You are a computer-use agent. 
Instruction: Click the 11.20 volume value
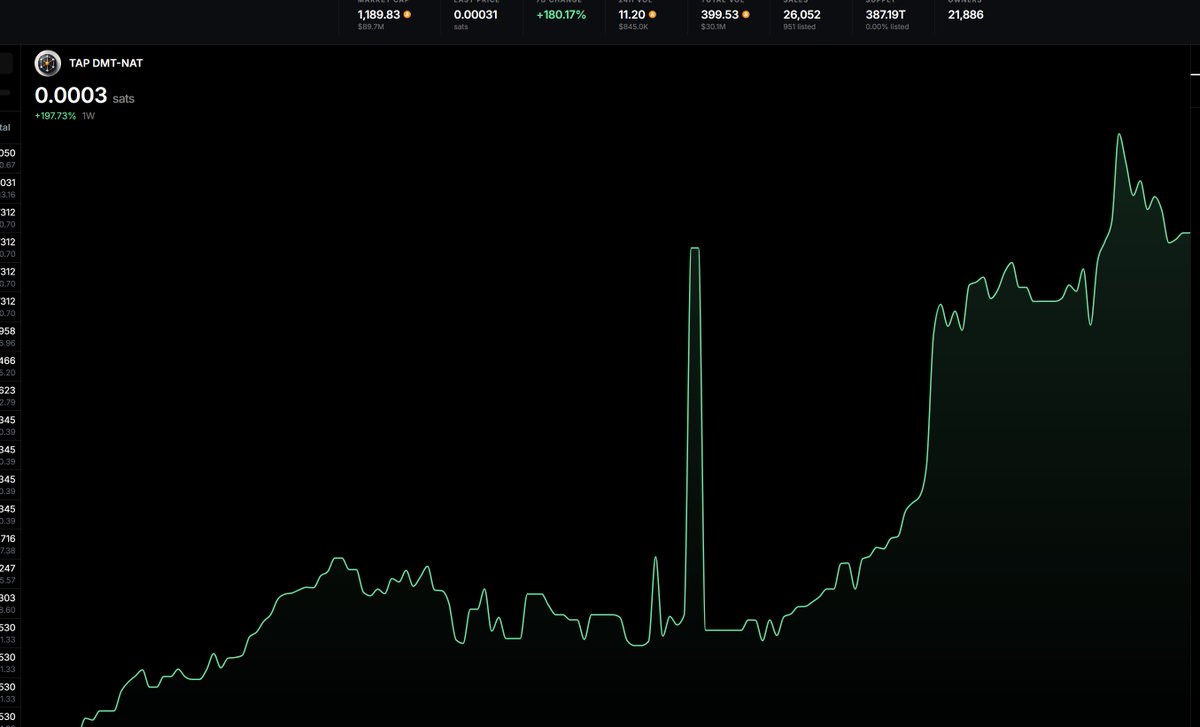click(x=632, y=15)
